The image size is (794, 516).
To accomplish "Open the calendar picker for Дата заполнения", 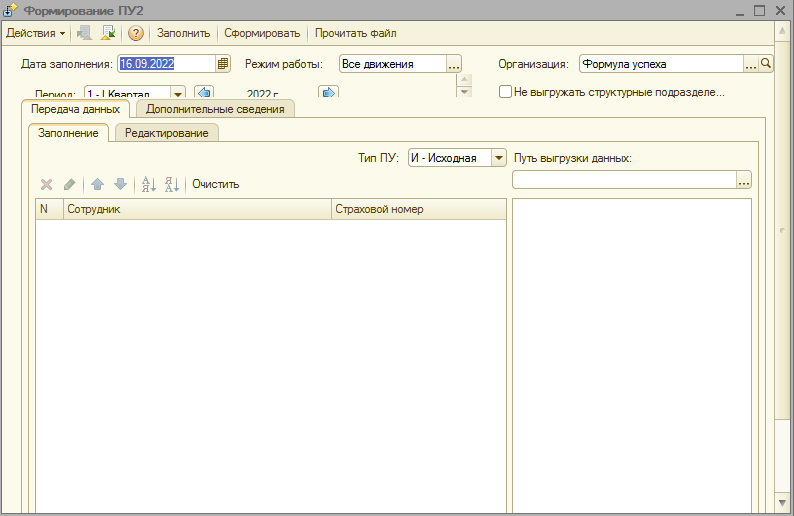I will 224,64.
